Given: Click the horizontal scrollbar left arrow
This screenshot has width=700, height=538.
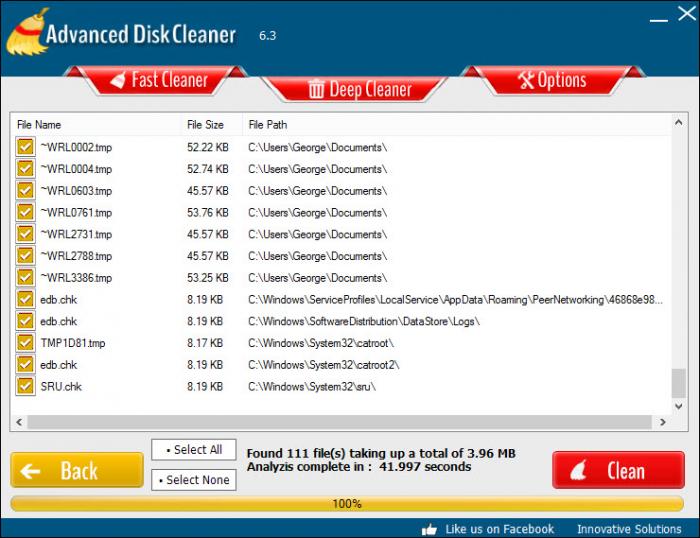Looking at the screenshot, I should pyautogui.click(x=19, y=422).
